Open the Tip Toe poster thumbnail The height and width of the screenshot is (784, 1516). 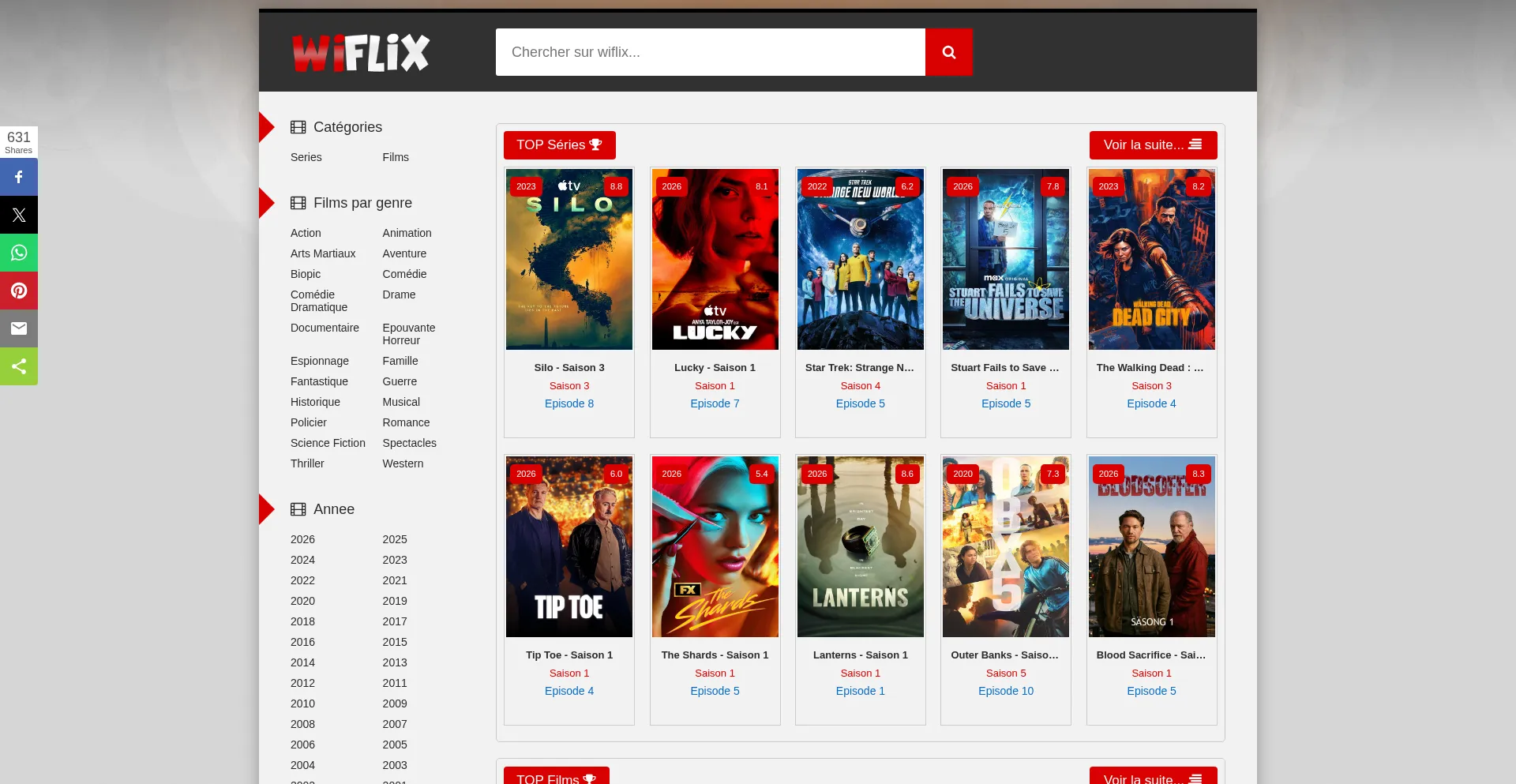569,546
